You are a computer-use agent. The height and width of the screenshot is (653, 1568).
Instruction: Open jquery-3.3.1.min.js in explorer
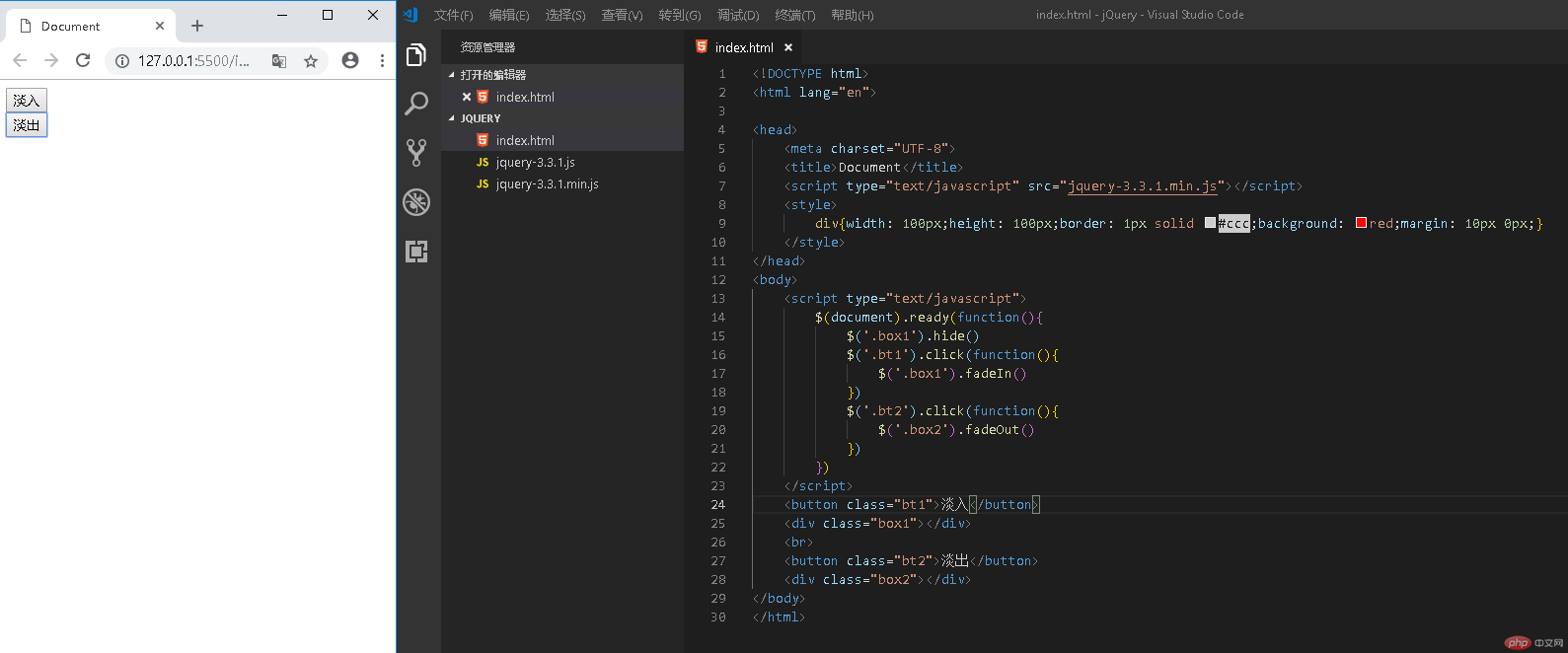(562, 183)
